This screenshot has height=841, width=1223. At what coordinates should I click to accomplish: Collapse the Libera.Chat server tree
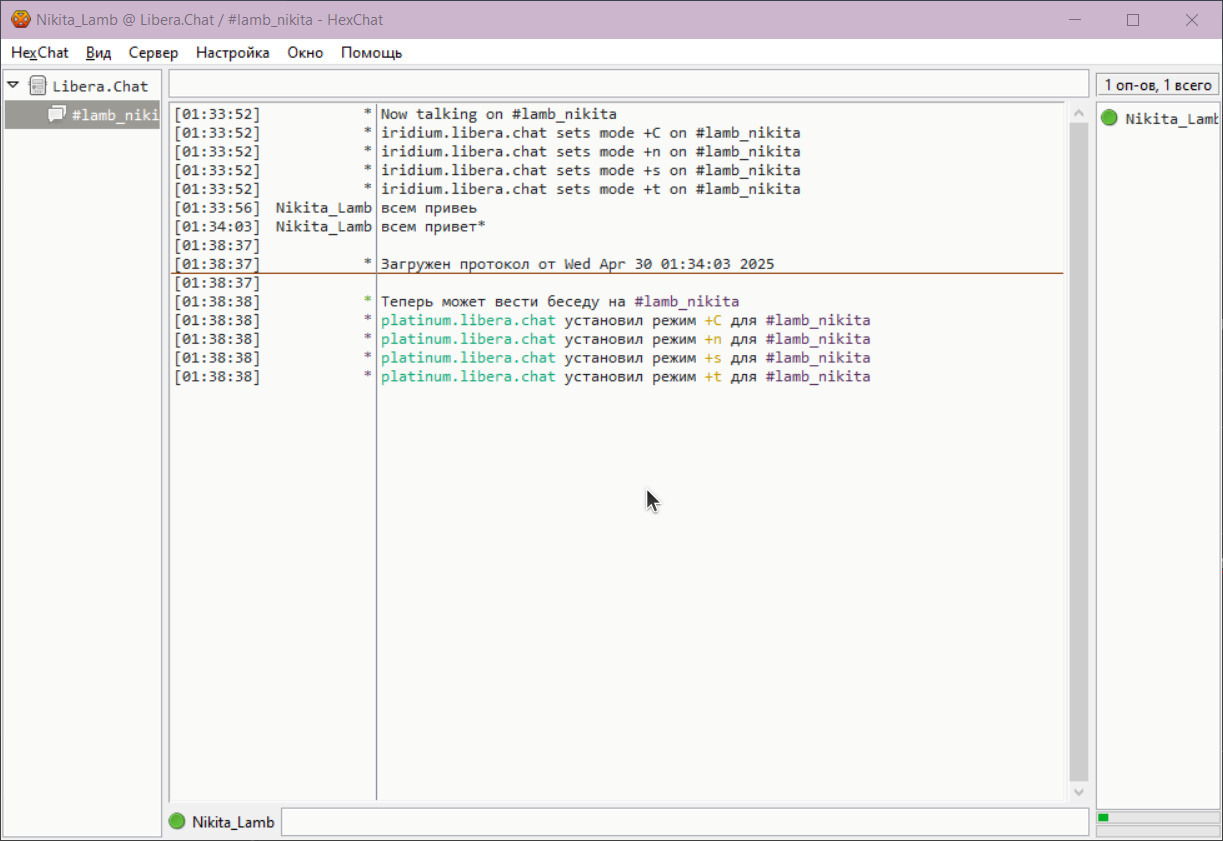[13, 86]
